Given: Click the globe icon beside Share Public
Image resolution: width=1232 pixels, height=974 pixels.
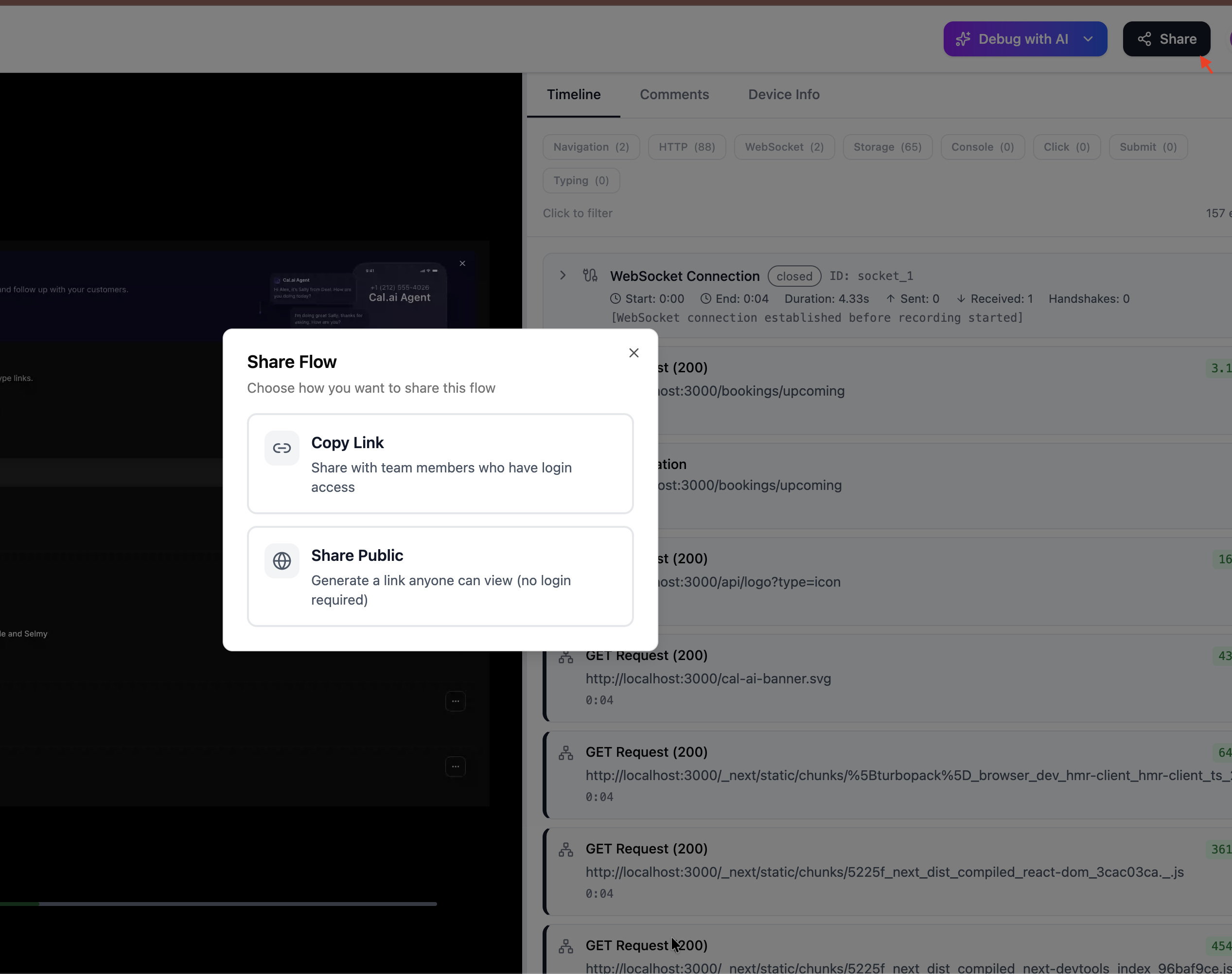Looking at the screenshot, I should 282,560.
